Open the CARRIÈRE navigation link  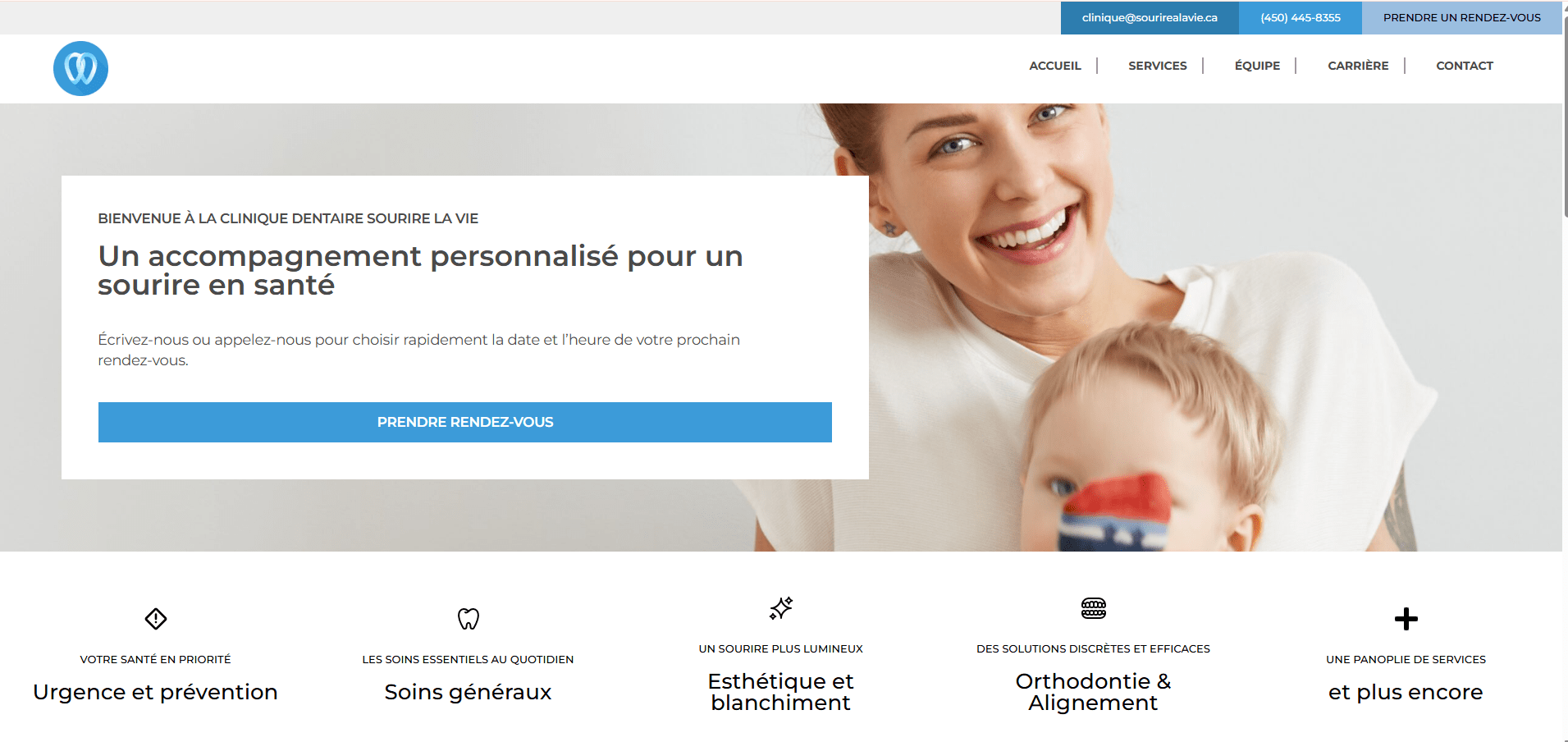tap(1358, 66)
